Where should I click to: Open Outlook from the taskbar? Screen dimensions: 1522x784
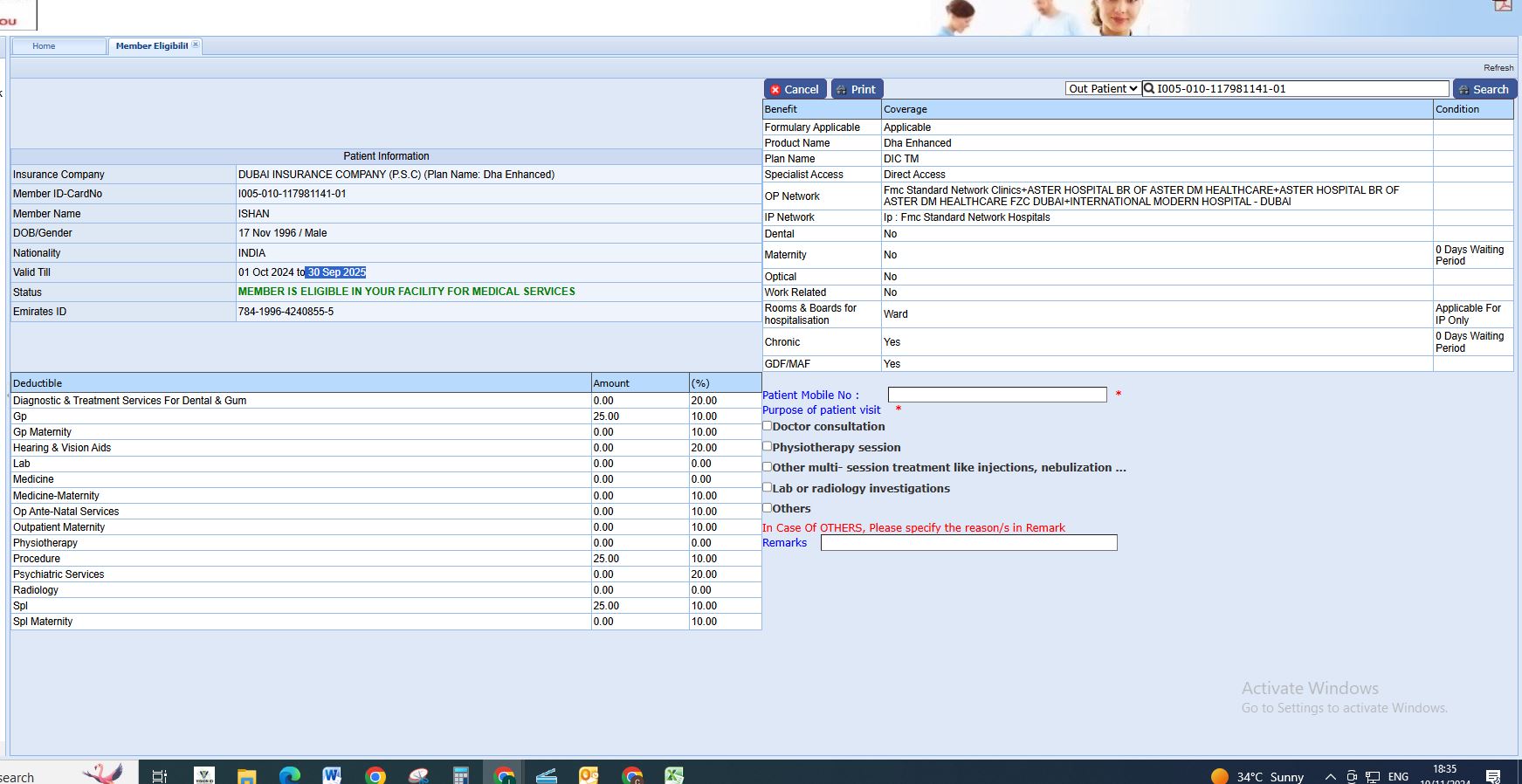pos(589,774)
